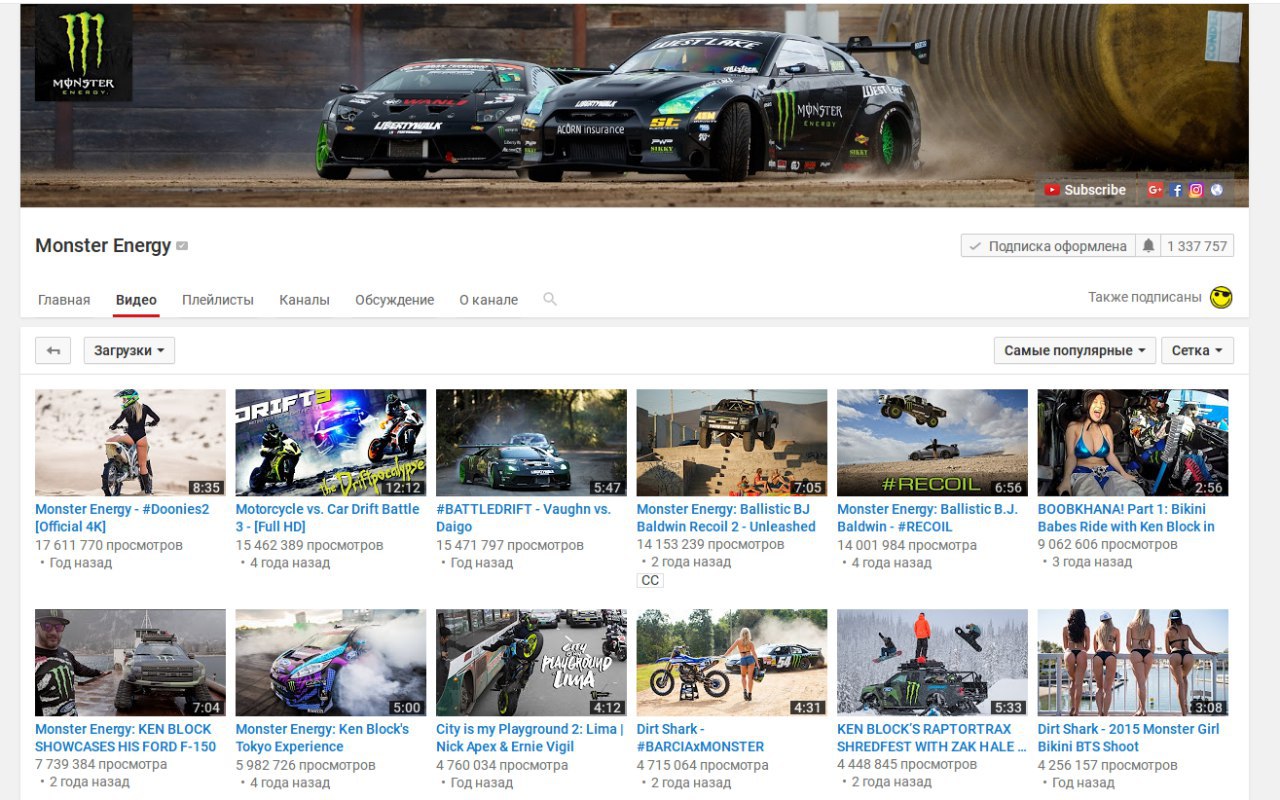Screen dimensions: 1280x800
Task: Open the City Playground Lima thumbnail
Action: pos(531,663)
